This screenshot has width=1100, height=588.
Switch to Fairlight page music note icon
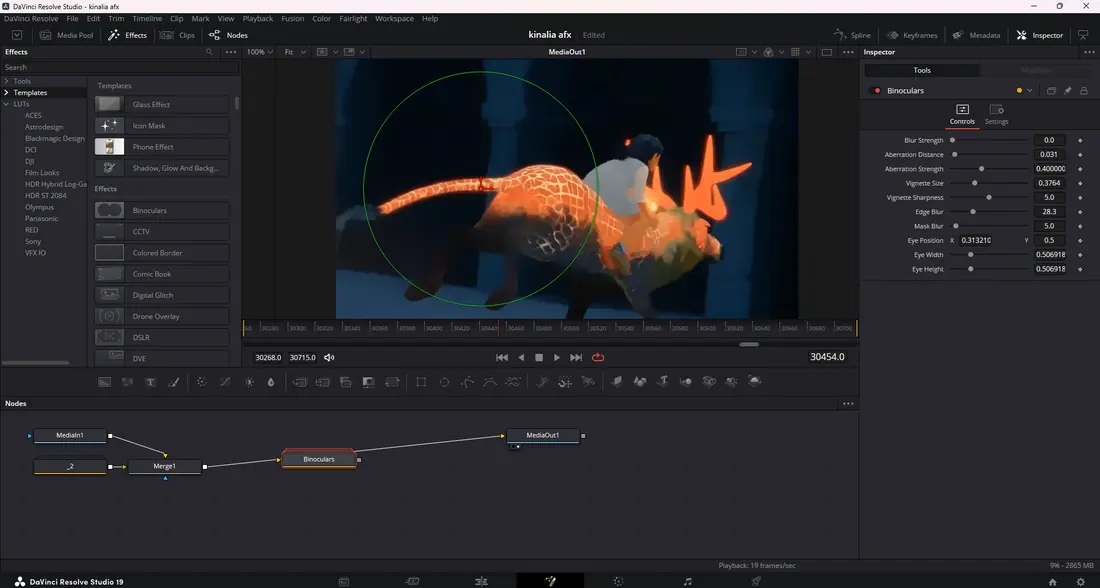688,582
